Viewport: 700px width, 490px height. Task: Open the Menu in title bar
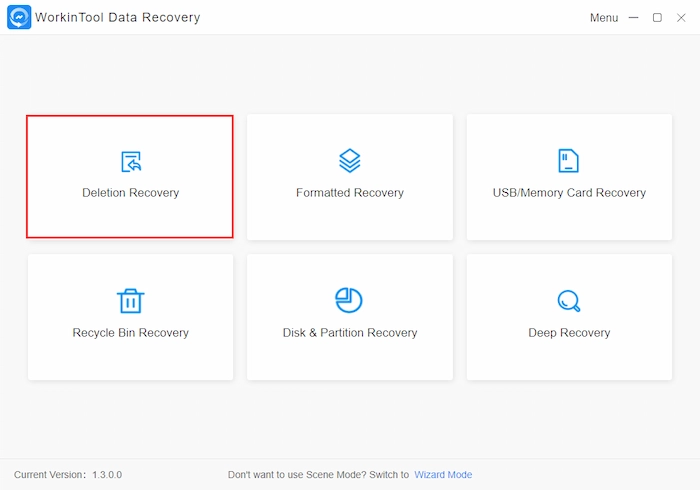(x=604, y=18)
